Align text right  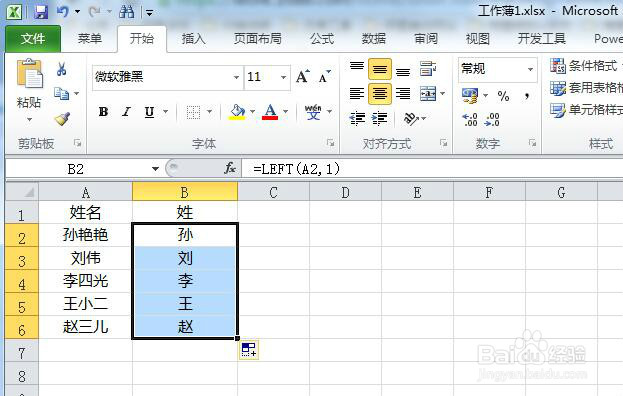(402, 94)
